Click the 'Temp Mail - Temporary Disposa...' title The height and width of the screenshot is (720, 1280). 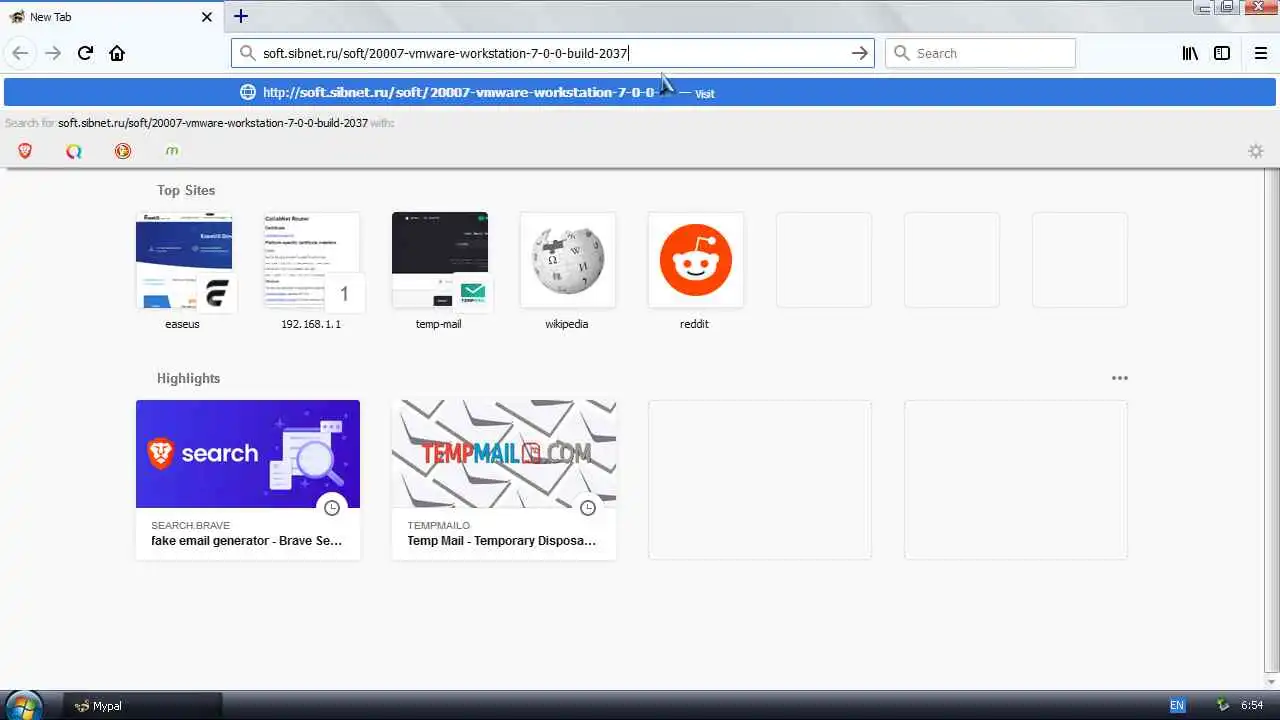pos(501,541)
